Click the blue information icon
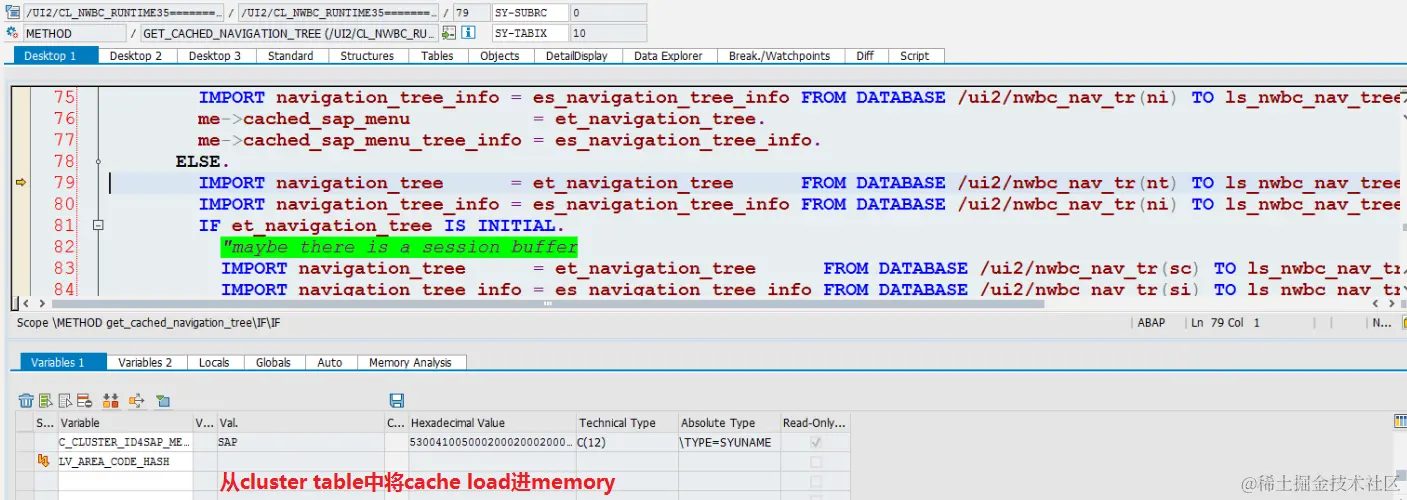 tap(467, 33)
